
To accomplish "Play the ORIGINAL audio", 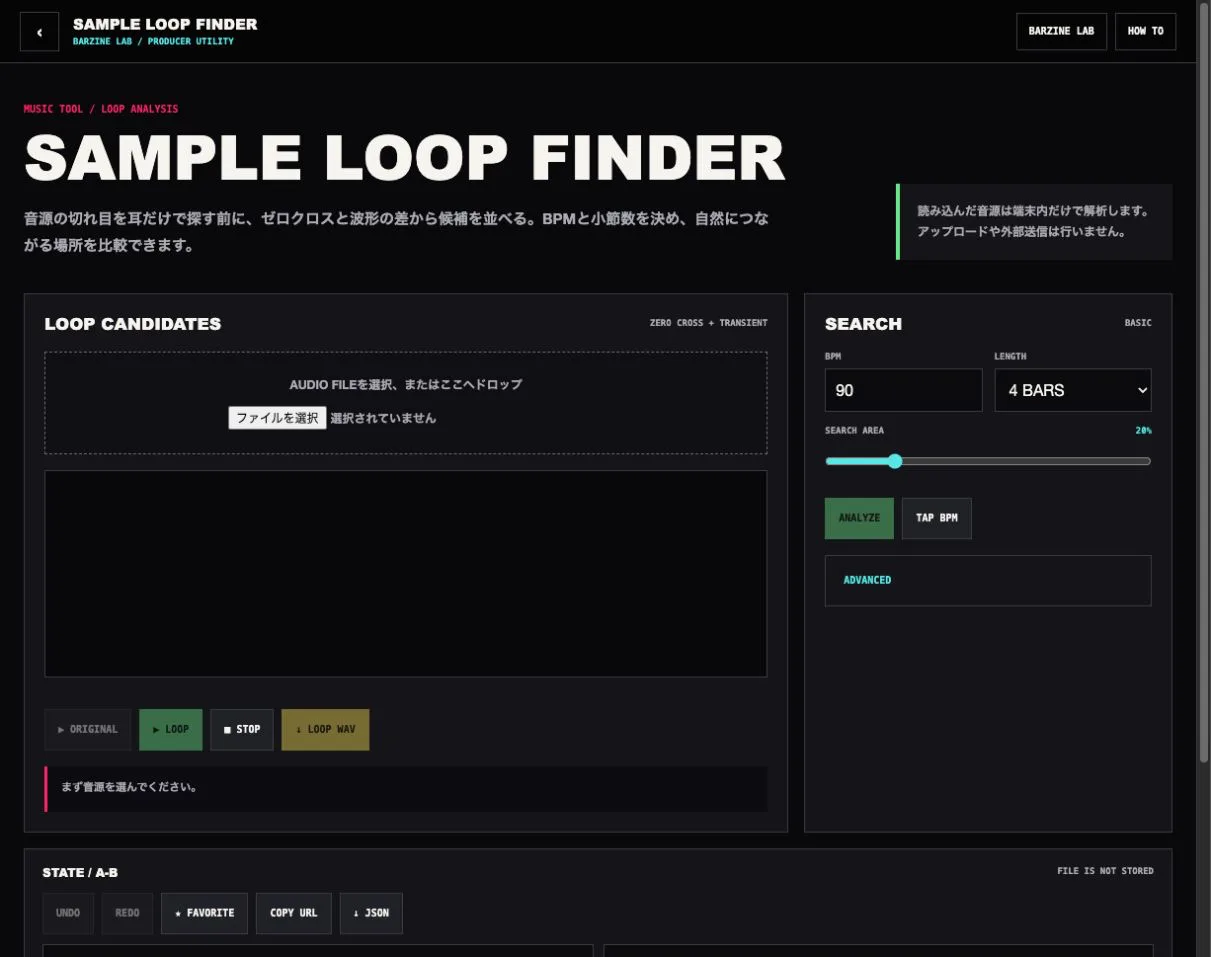I will (87, 729).
